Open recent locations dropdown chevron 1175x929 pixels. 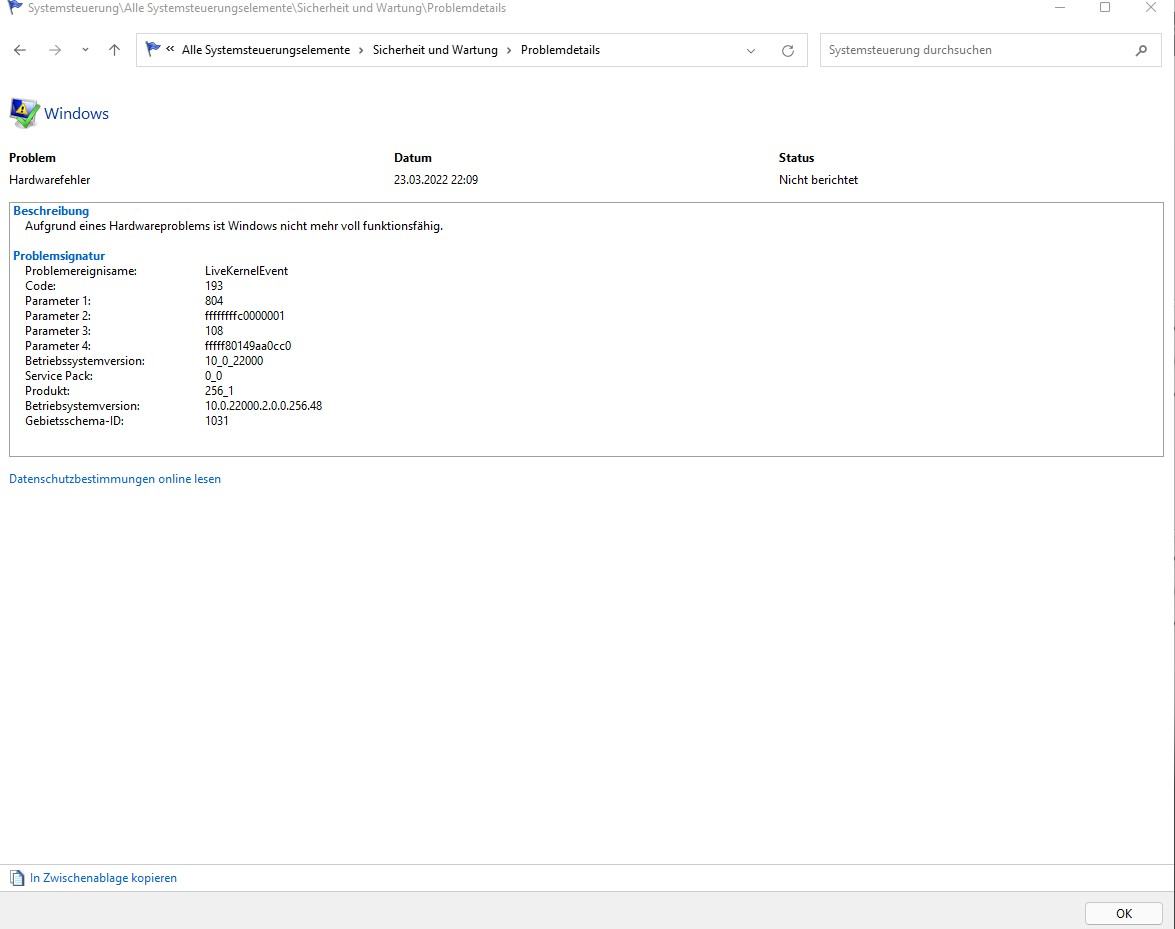(85, 50)
